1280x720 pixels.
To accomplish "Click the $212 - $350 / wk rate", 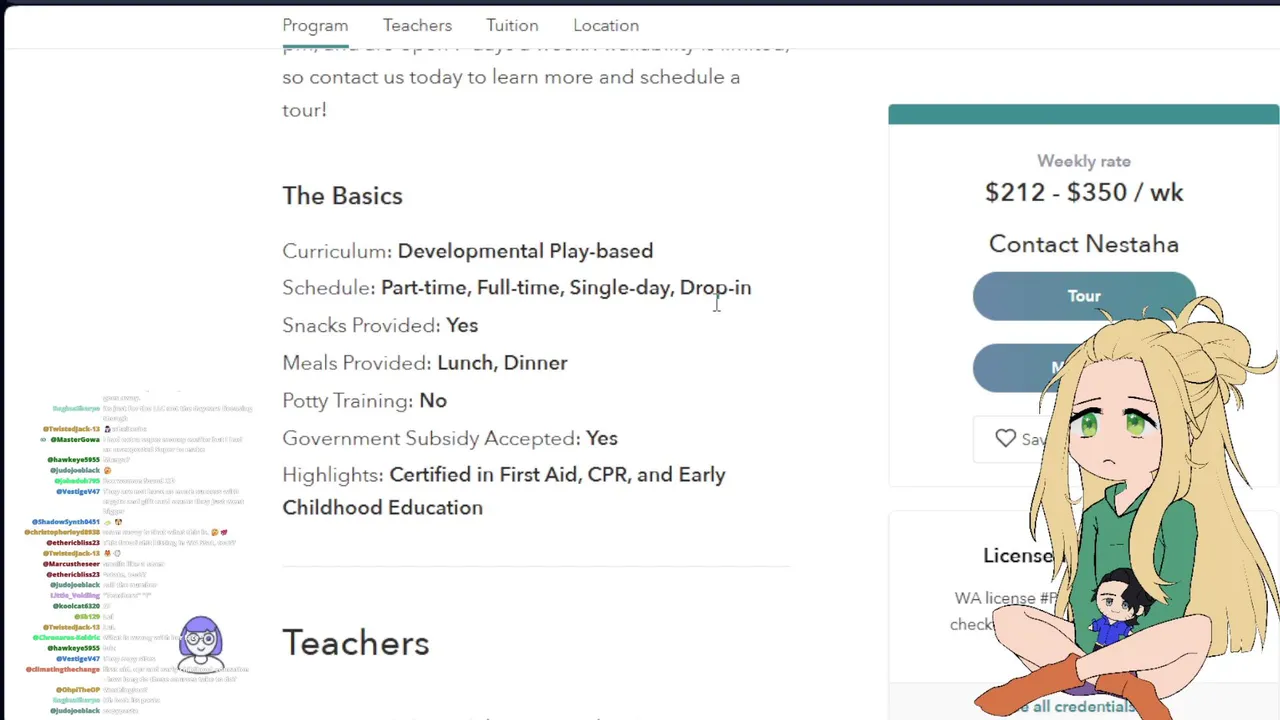I will coord(1084,192).
